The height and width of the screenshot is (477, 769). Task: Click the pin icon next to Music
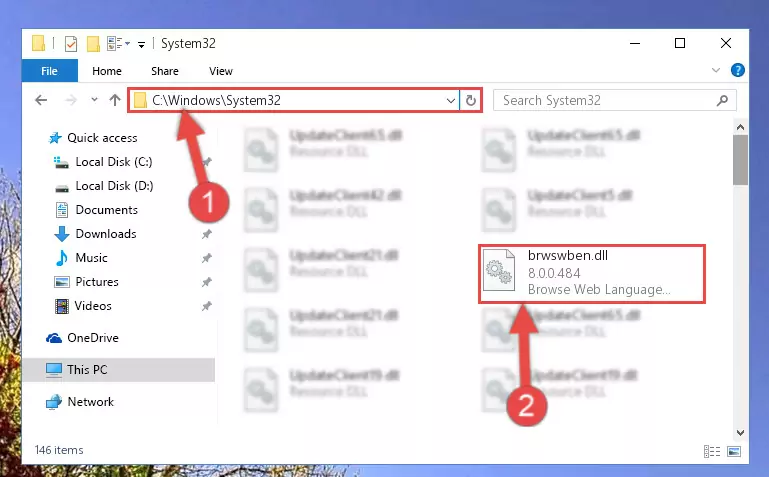206,258
